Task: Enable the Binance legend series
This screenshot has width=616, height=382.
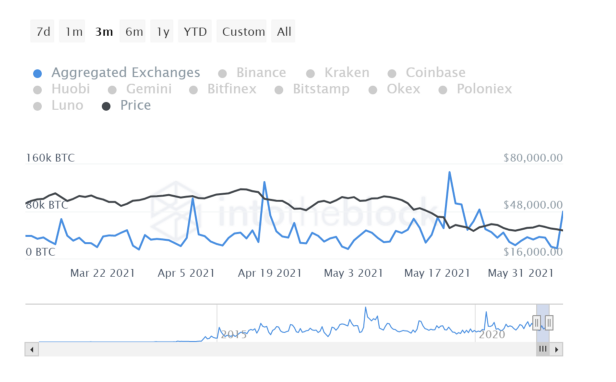Action: pos(222,73)
